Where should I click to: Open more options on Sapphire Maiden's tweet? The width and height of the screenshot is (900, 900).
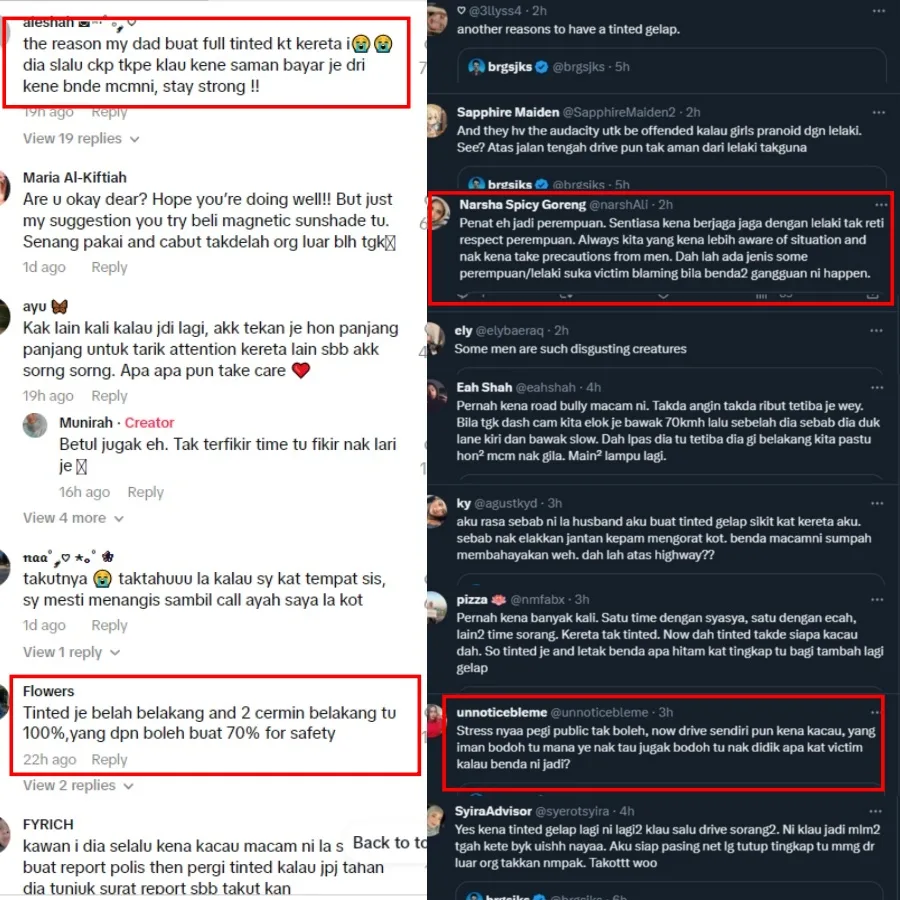(878, 111)
